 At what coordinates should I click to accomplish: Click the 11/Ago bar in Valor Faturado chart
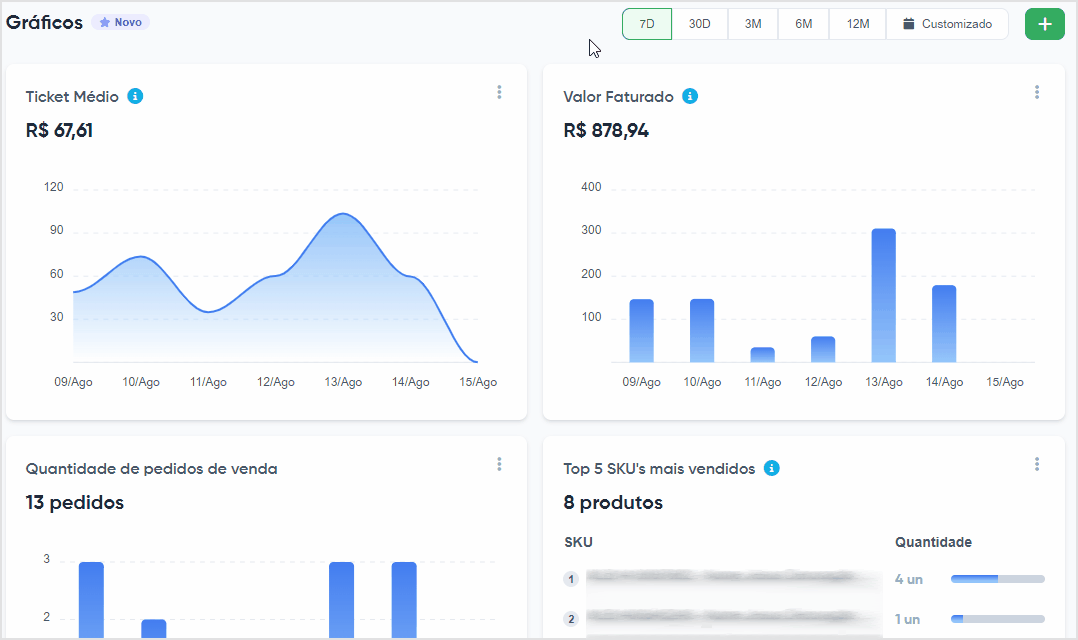pyautogui.click(x=762, y=355)
